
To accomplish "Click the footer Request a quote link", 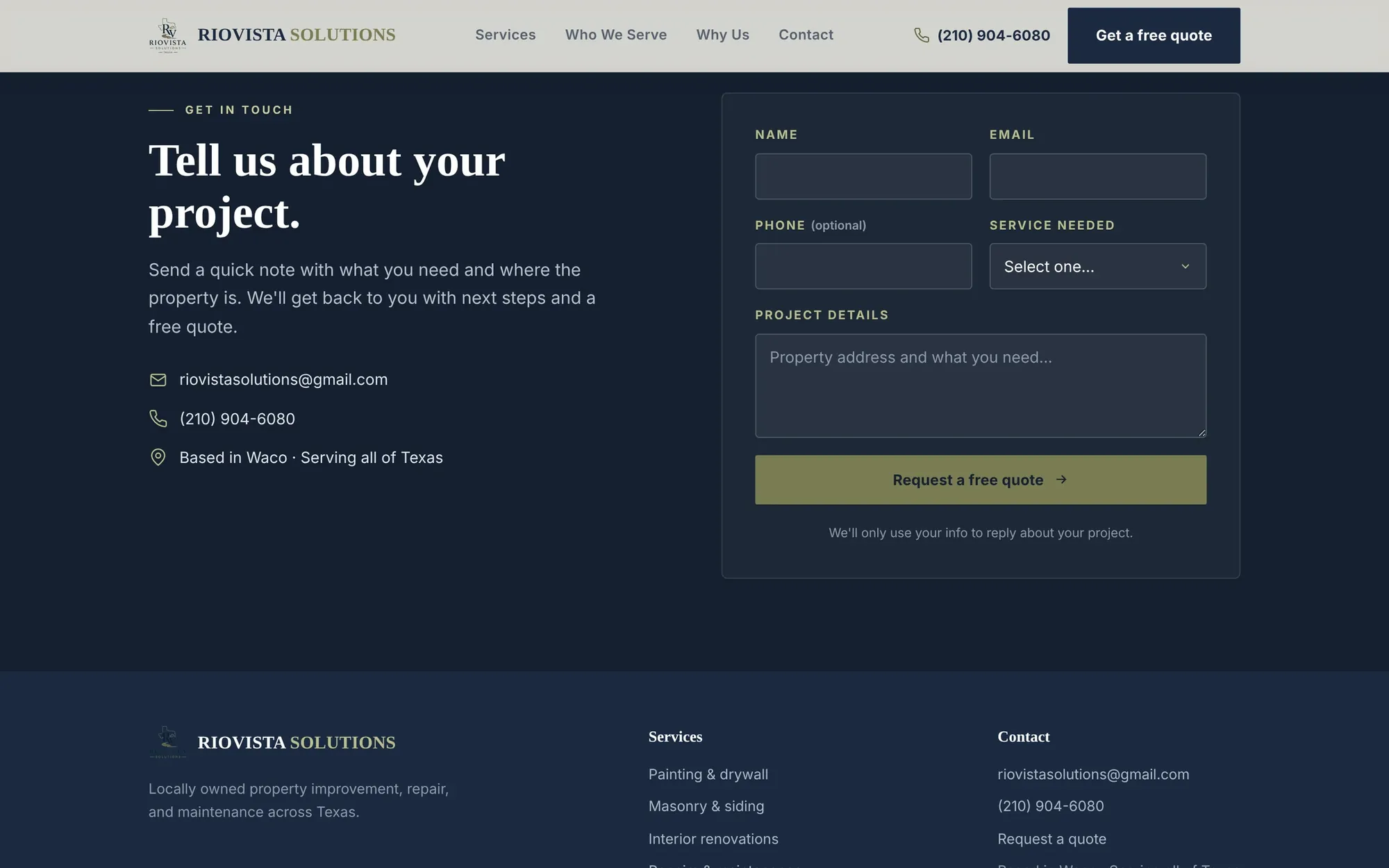I will pyautogui.click(x=1052, y=839).
